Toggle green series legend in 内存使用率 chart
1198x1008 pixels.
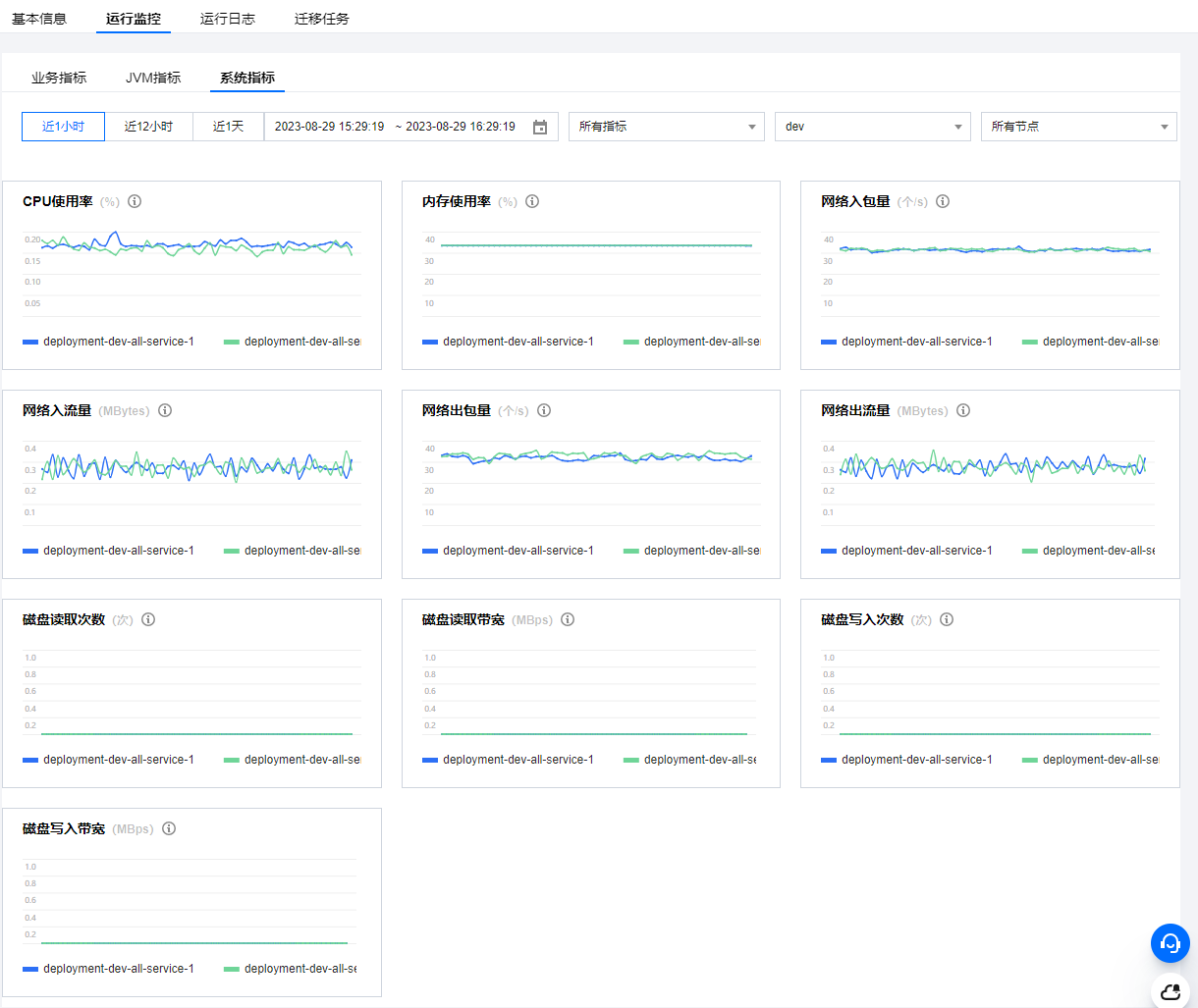(692, 342)
